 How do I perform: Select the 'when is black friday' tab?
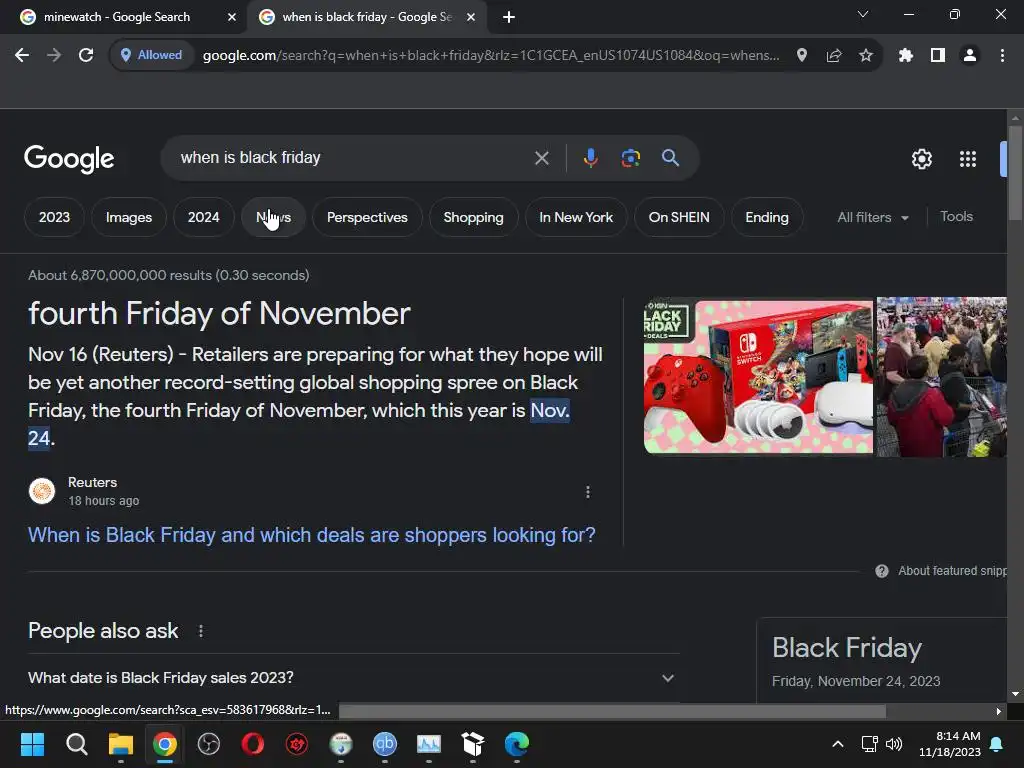click(x=367, y=17)
